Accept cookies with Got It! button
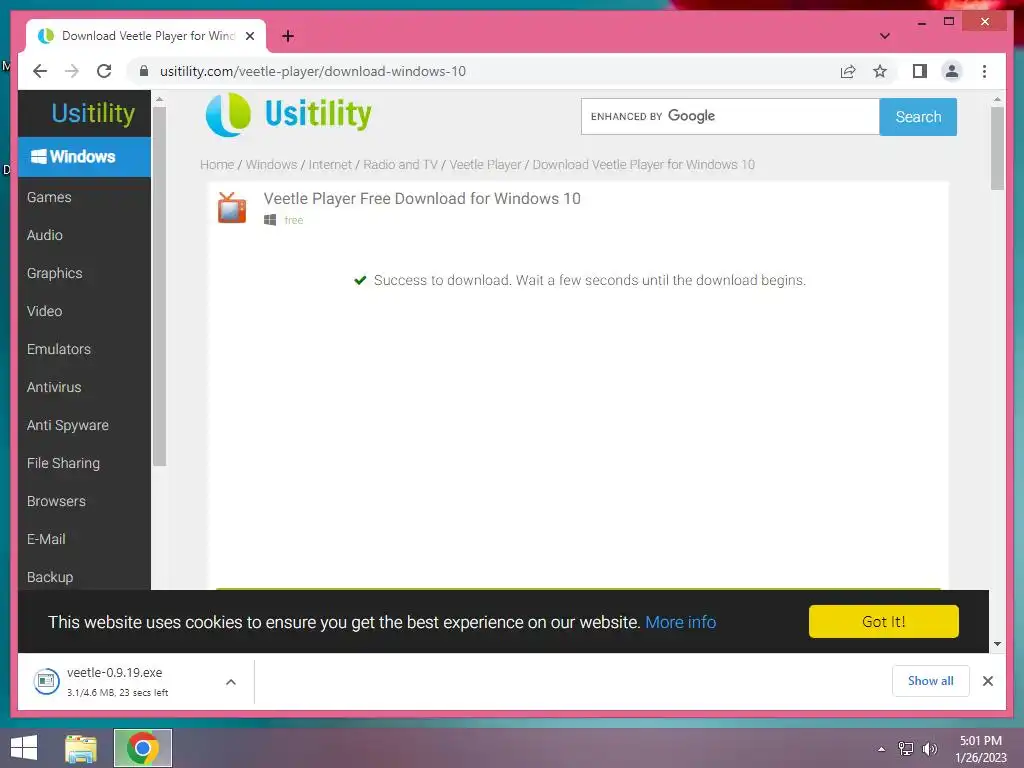The width and height of the screenshot is (1024, 768). 884,621
